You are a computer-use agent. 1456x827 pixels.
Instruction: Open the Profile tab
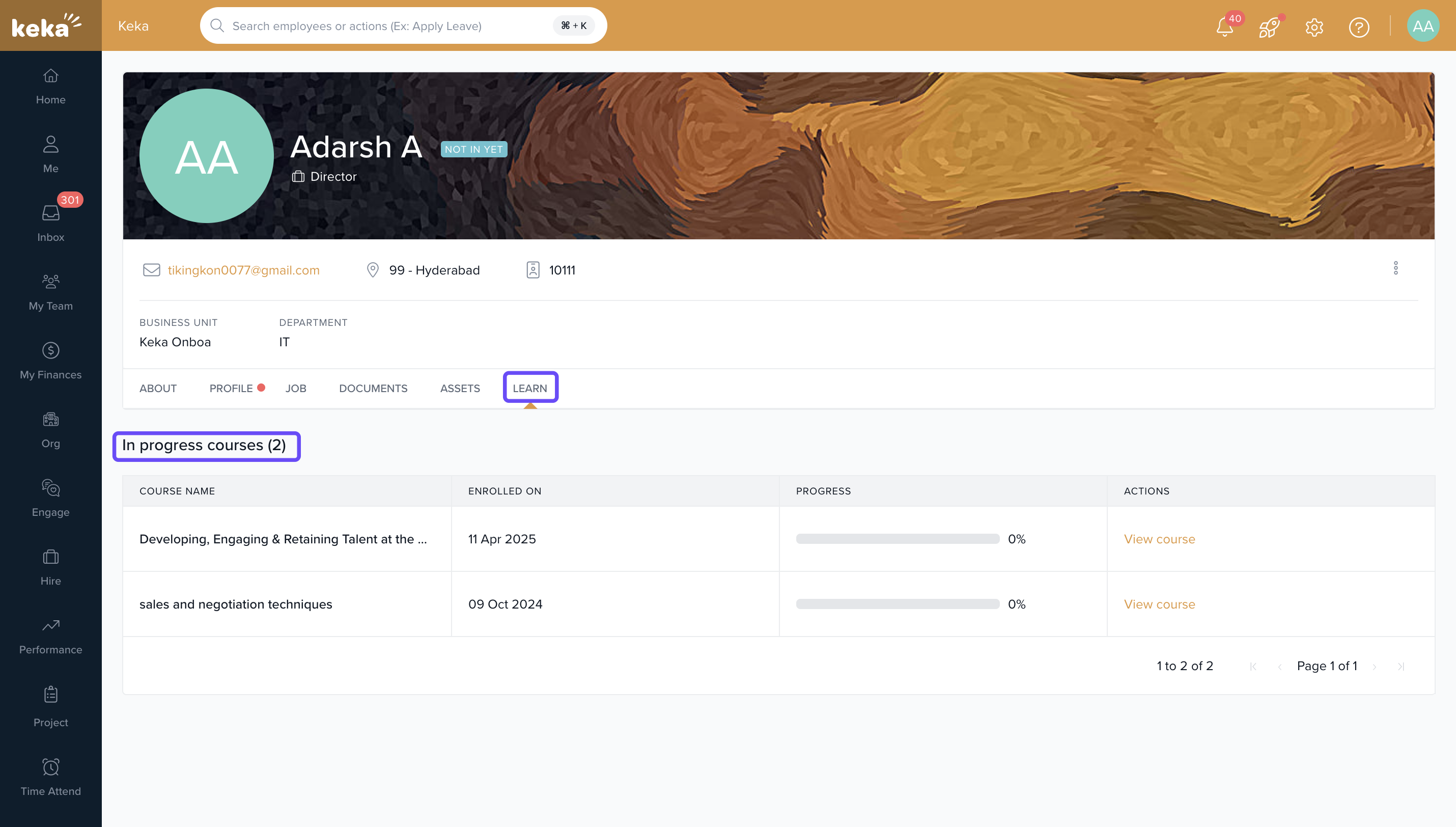pos(231,388)
